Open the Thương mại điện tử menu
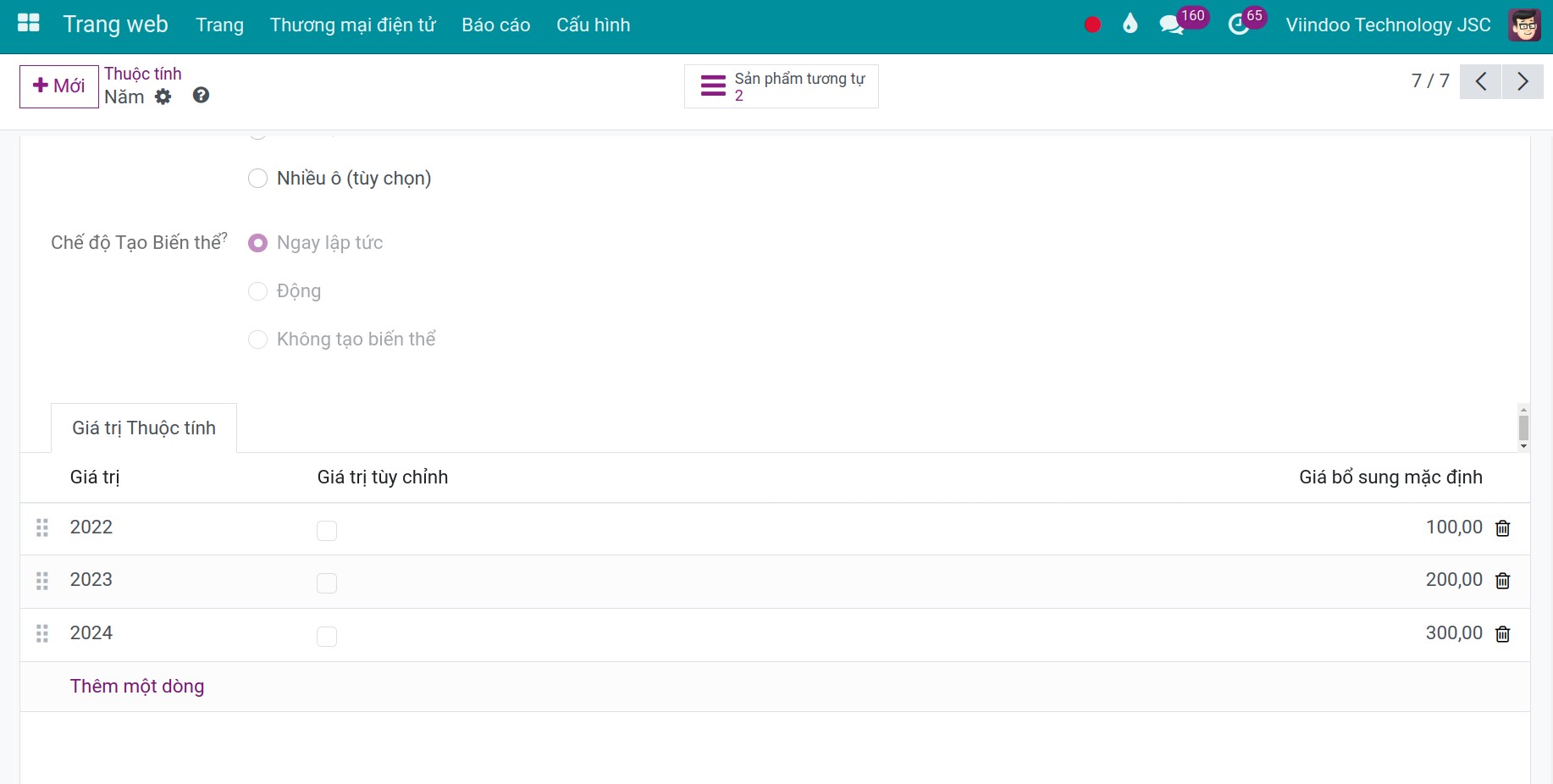This screenshot has height=784, width=1553. pyautogui.click(x=352, y=25)
